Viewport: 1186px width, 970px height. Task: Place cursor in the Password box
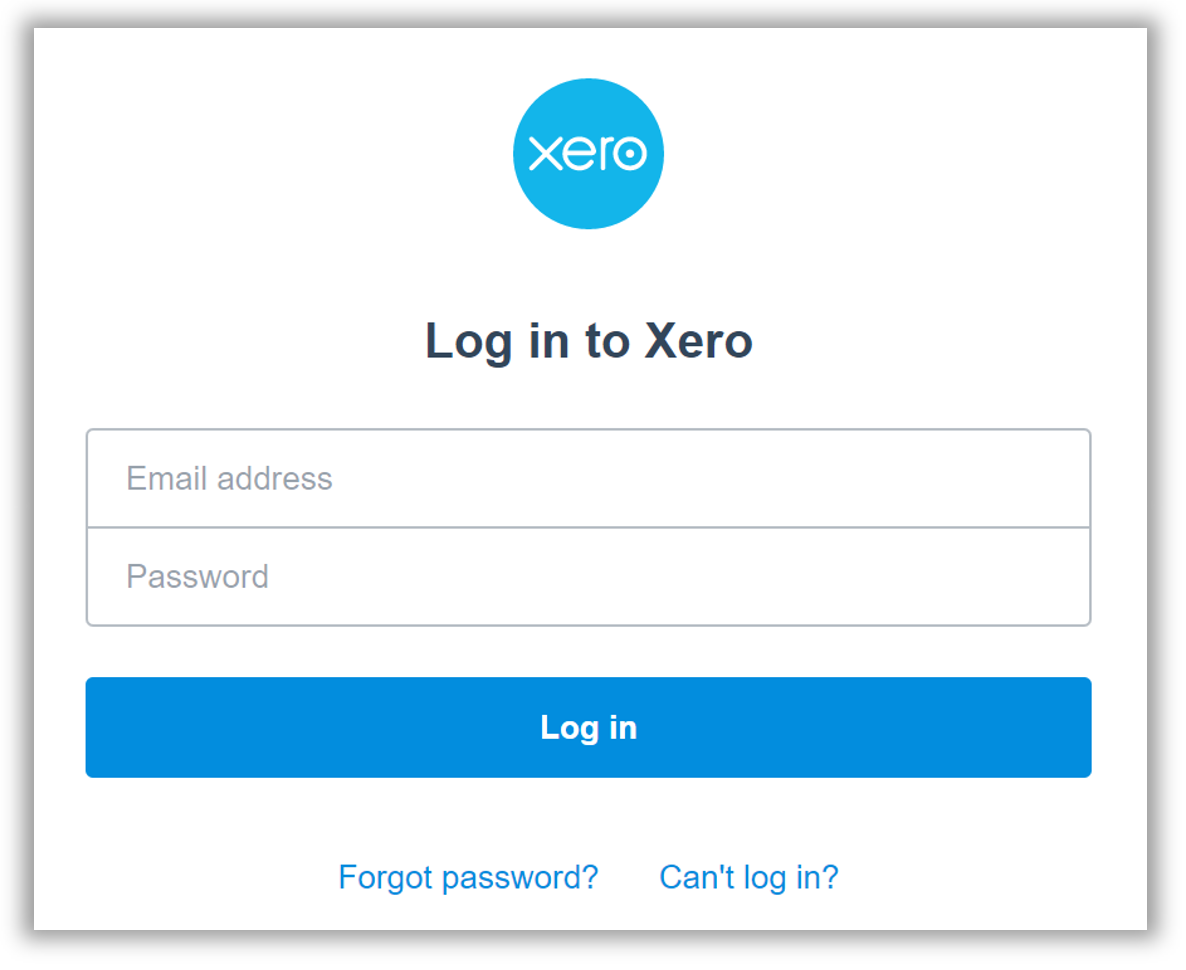[588, 577]
